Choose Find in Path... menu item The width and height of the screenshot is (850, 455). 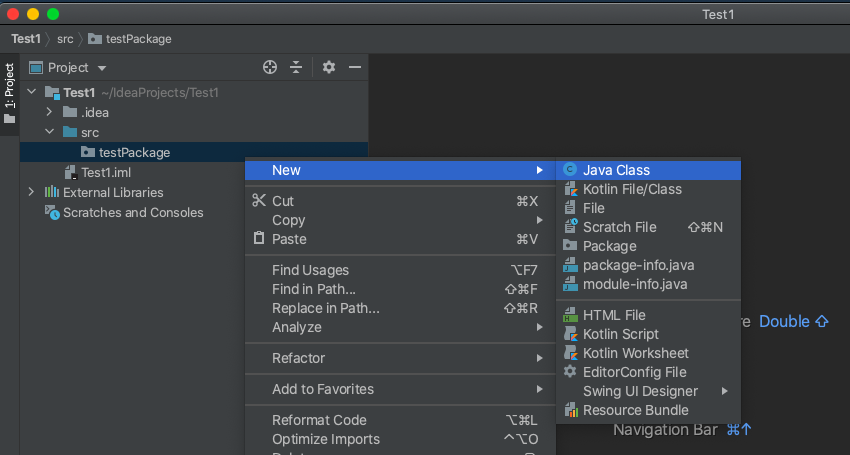tap(401, 289)
